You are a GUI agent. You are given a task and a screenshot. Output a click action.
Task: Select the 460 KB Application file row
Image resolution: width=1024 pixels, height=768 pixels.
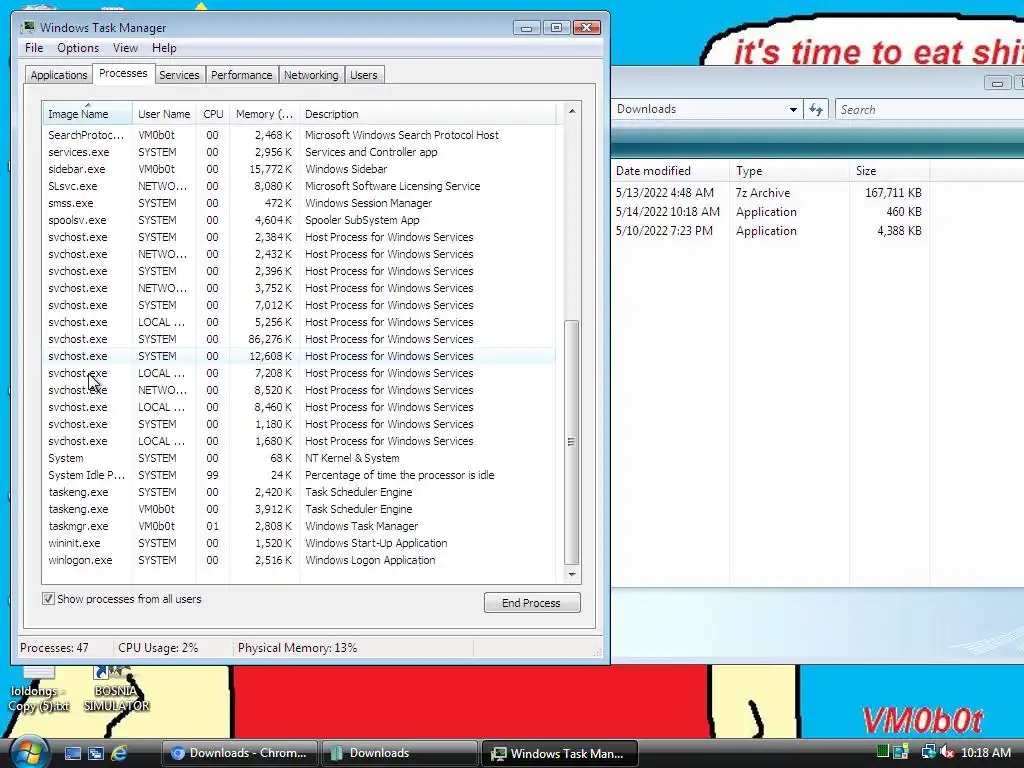point(769,212)
